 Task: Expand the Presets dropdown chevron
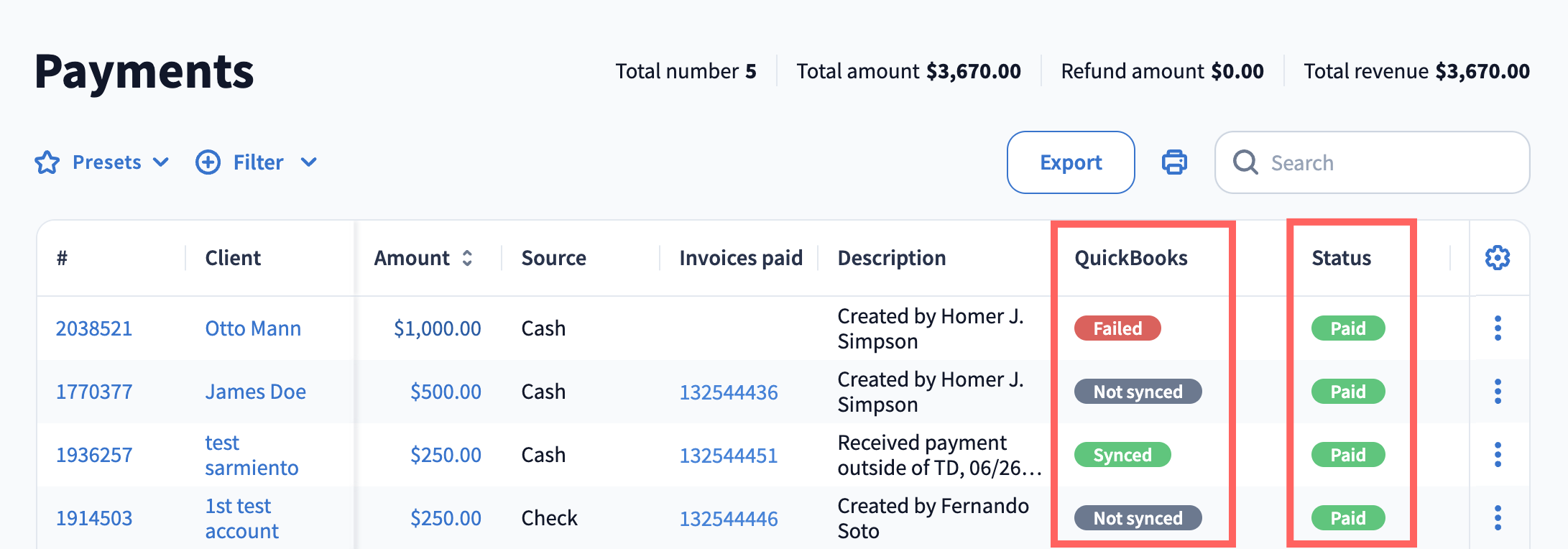point(161,162)
